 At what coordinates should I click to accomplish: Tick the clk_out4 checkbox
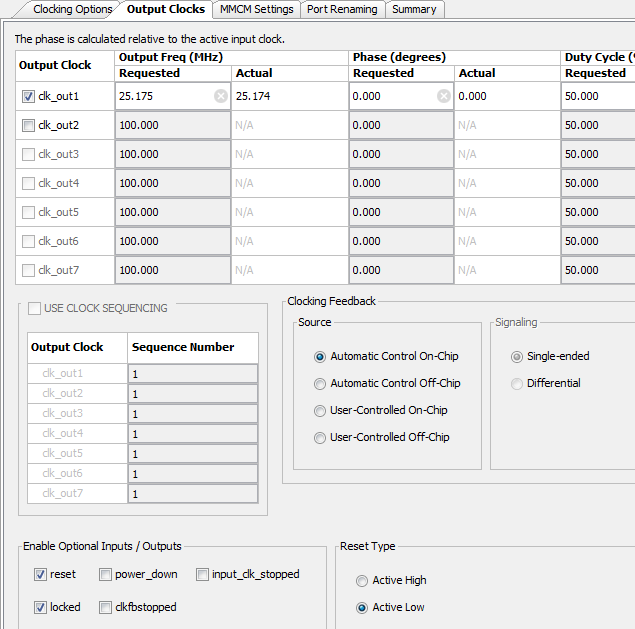[28, 183]
